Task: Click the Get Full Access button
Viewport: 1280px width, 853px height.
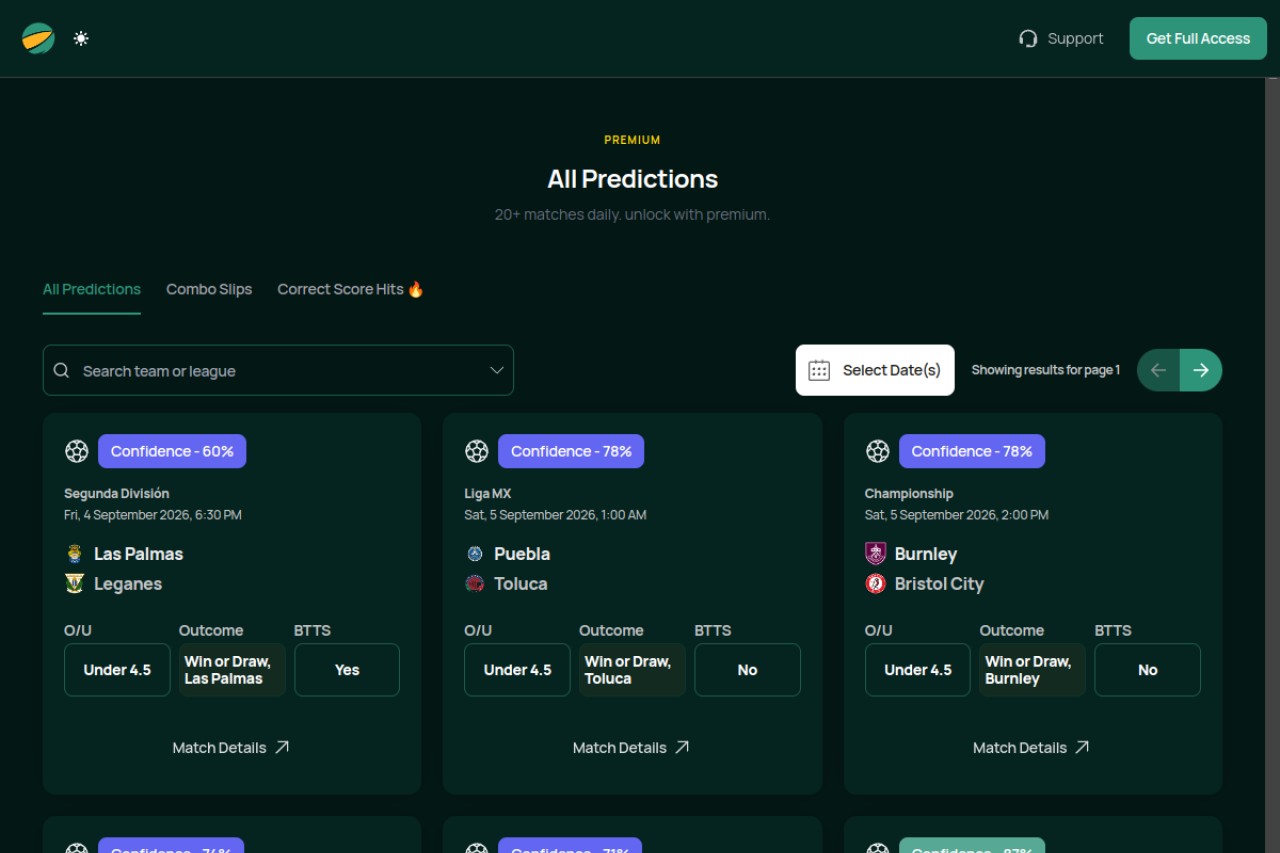Action: coord(1198,38)
